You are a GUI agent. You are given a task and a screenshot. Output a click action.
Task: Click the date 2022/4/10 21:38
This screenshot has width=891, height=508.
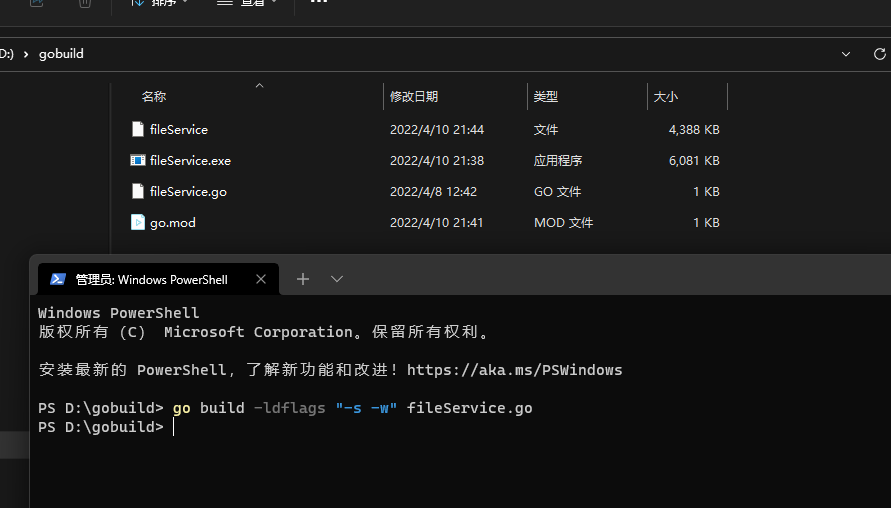pos(437,161)
